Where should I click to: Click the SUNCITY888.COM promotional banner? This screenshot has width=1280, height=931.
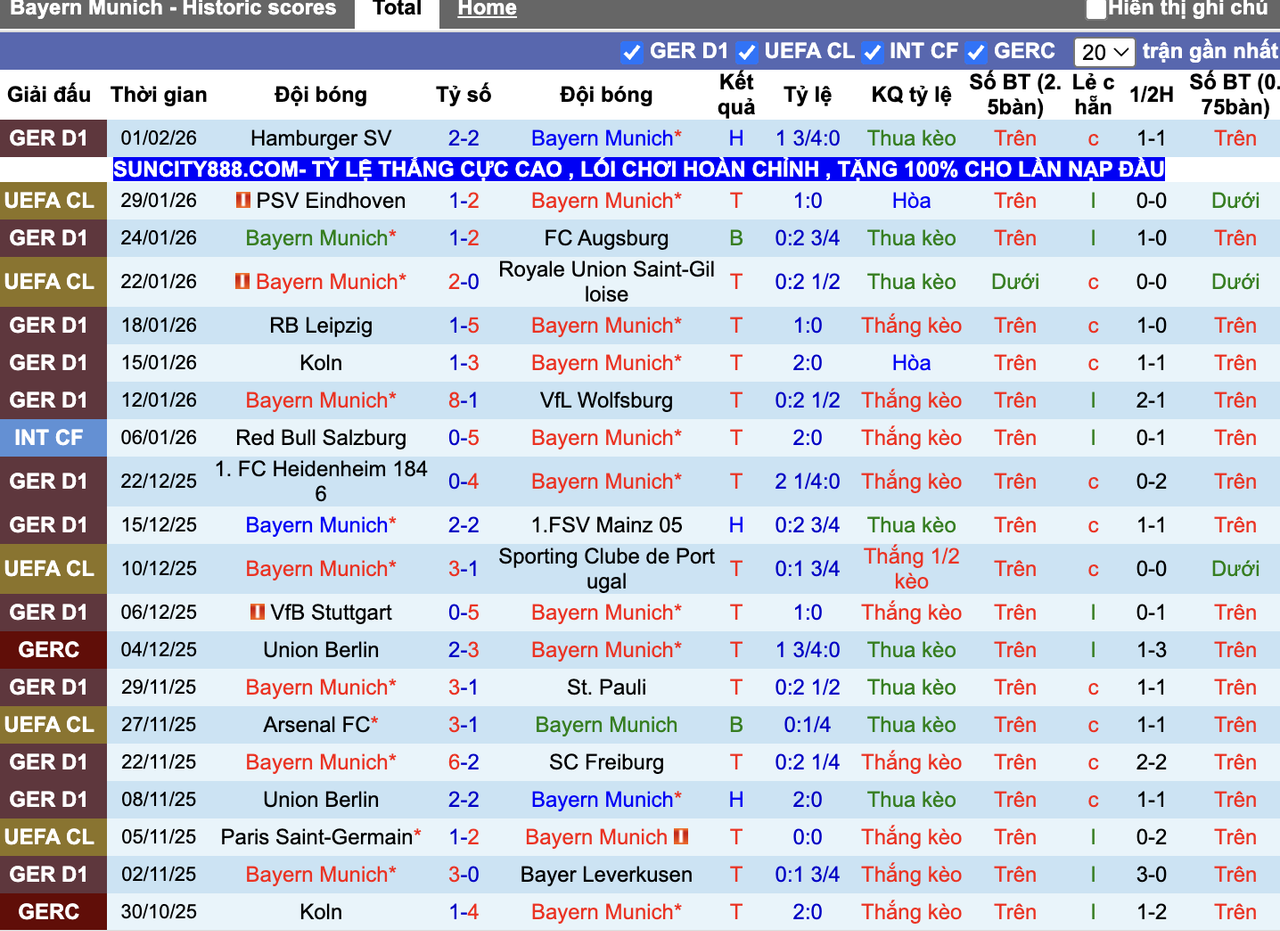[638, 169]
